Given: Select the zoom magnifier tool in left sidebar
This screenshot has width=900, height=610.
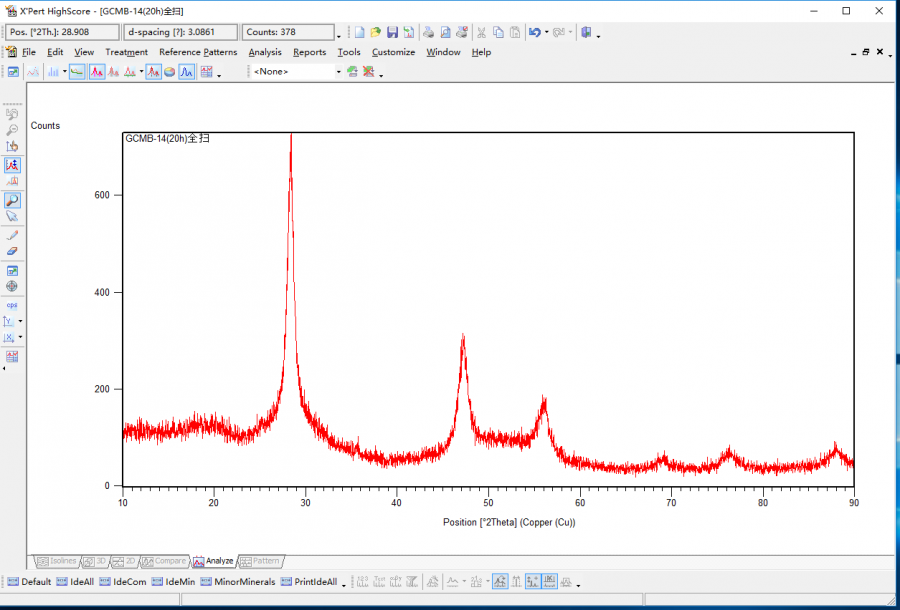Looking at the screenshot, I should (x=12, y=200).
